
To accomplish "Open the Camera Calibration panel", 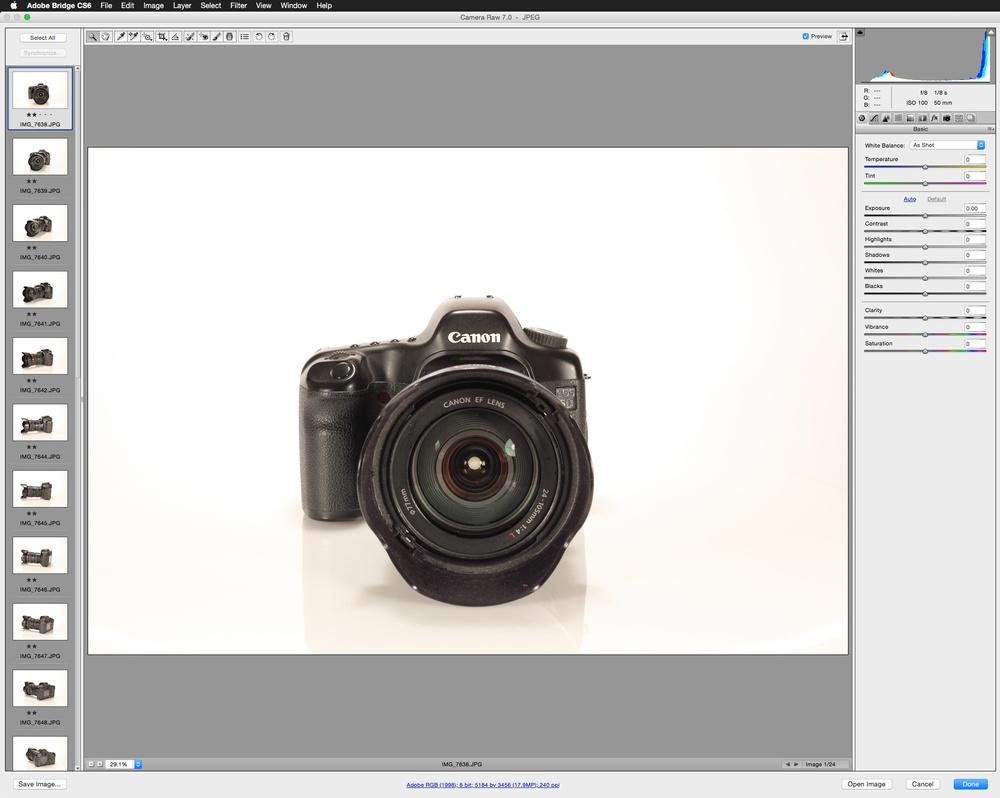I will coord(946,118).
